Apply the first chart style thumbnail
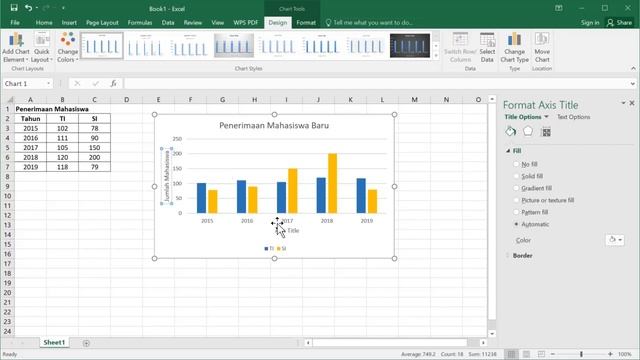This screenshot has height=360, width=640. [102, 45]
